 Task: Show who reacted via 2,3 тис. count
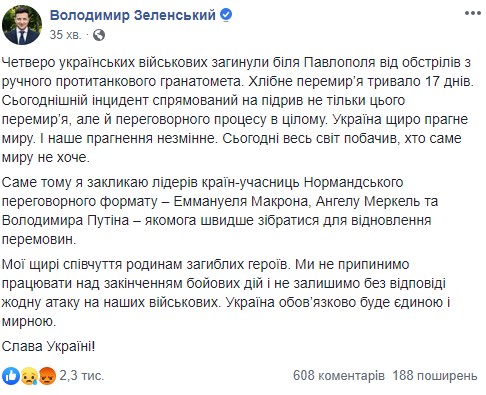click(82, 376)
